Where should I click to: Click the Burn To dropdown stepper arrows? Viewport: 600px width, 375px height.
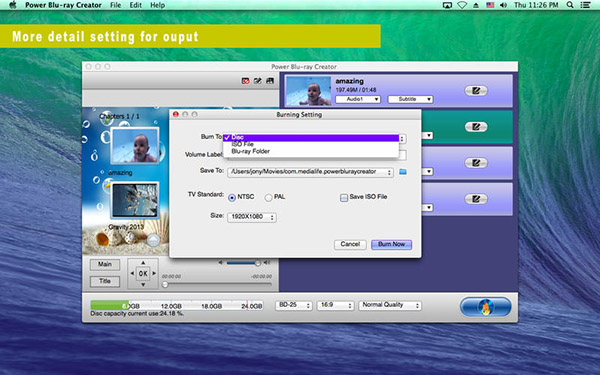click(402, 139)
